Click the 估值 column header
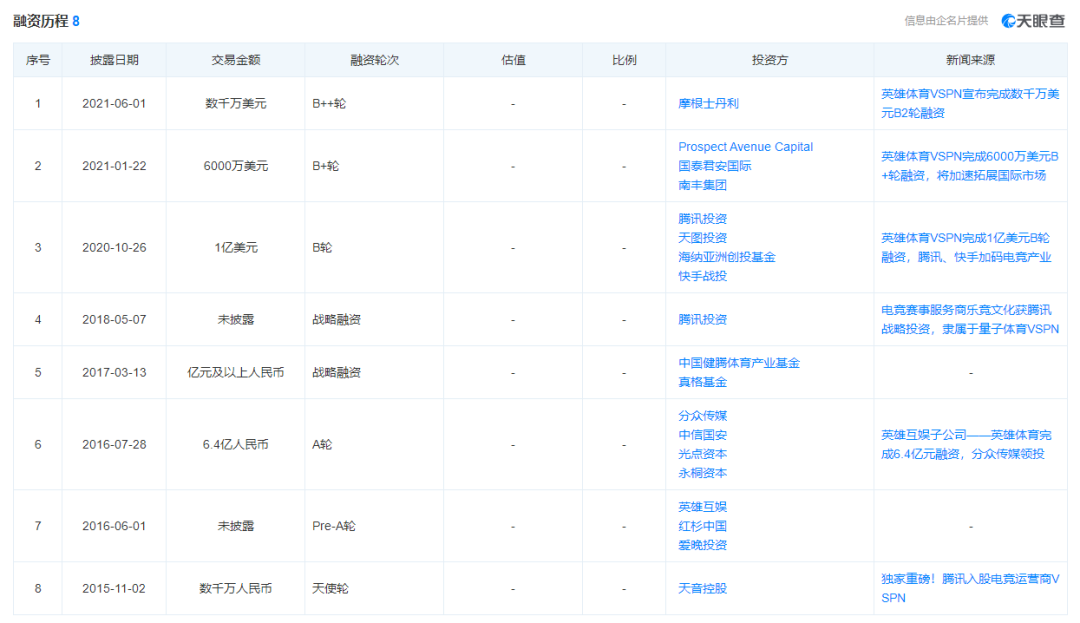Image resolution: width=1080 pixels, height=623 pixels. point(513,60)
